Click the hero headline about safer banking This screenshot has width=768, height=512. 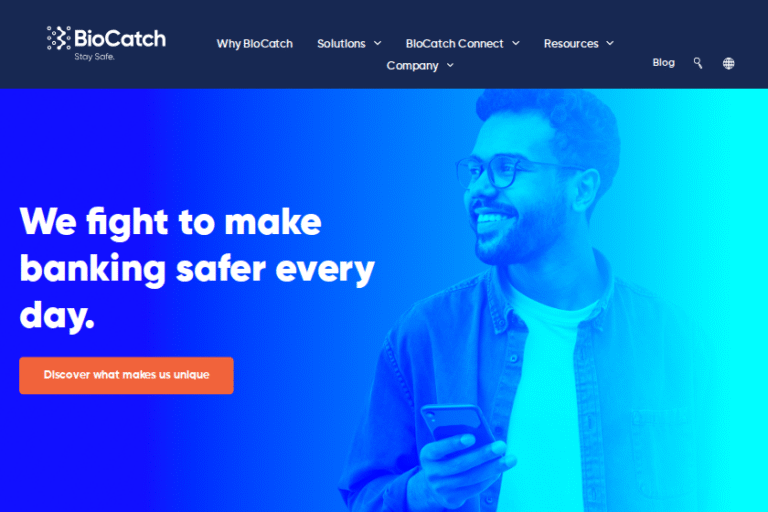point(197,268)
